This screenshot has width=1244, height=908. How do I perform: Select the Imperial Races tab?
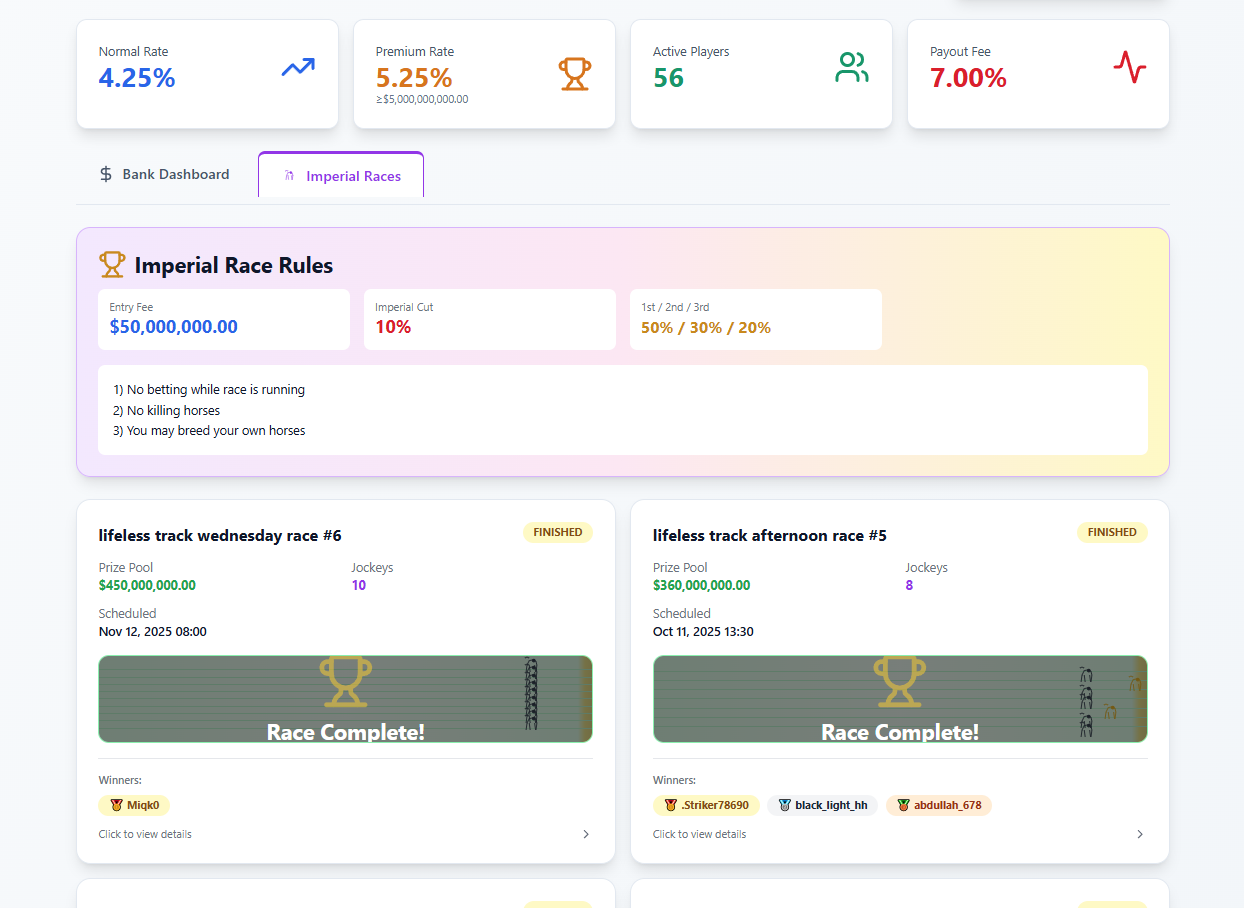(341, 176)
